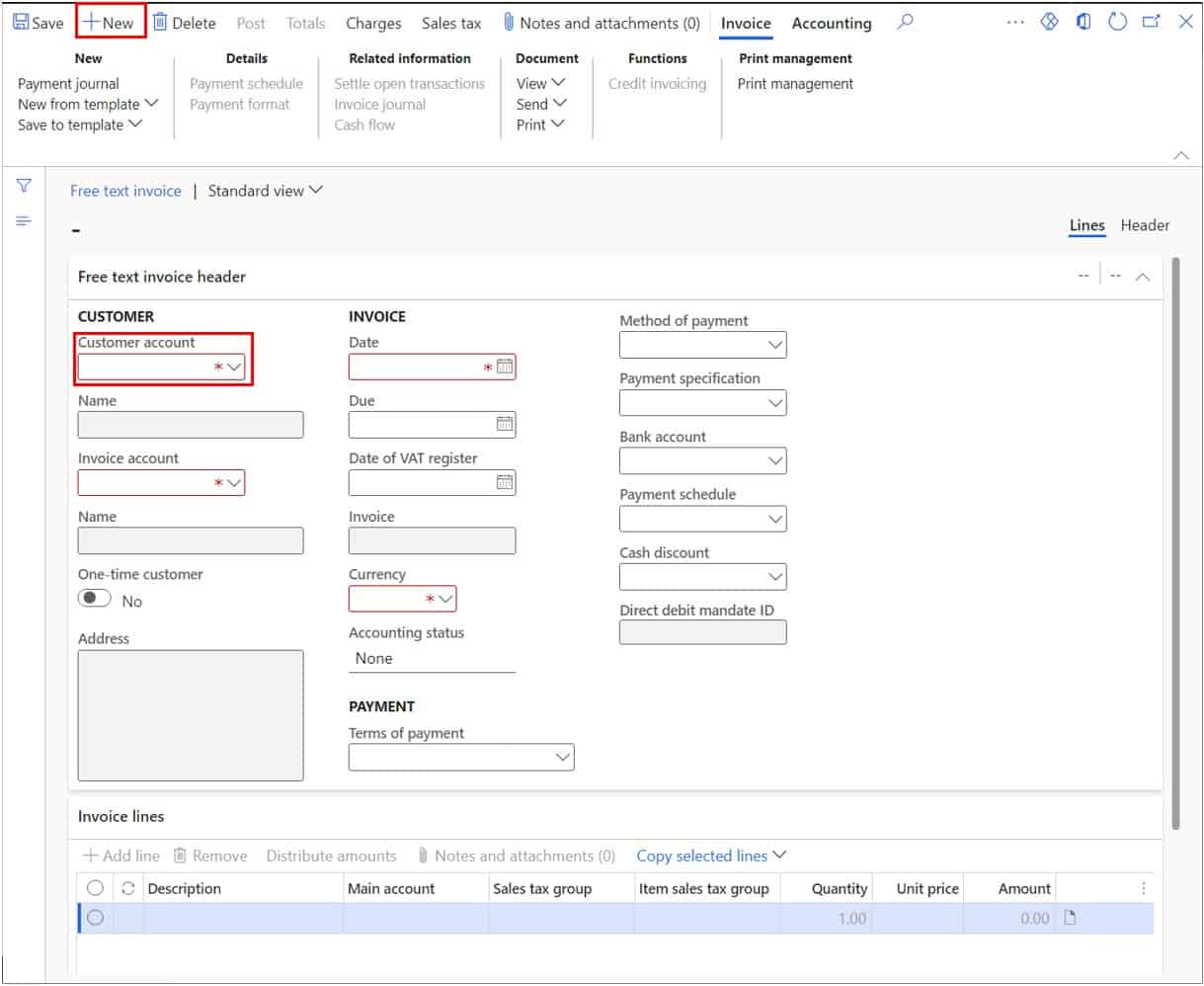Expand the Standard view chevron
The width and height of the screenshot is (1204, 986).
click(314, 191)
